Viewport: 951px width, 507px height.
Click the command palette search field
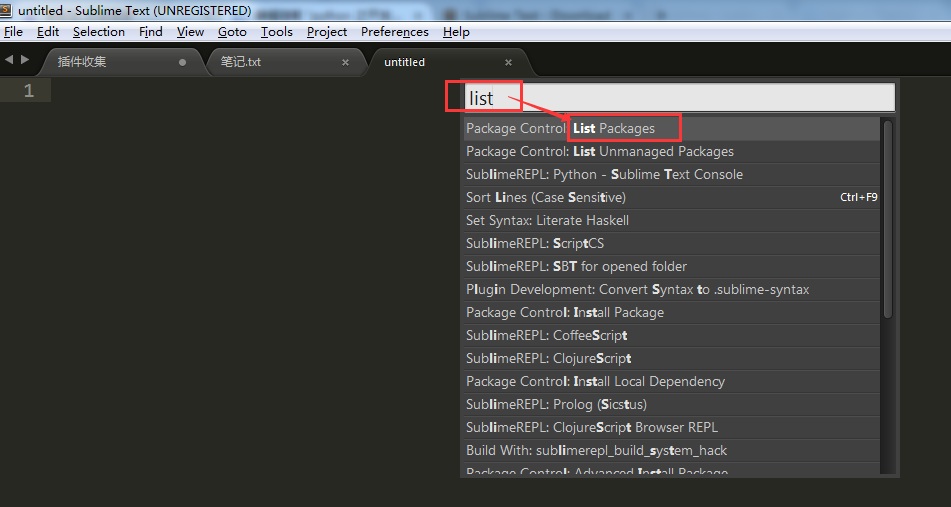coord(679,98)
